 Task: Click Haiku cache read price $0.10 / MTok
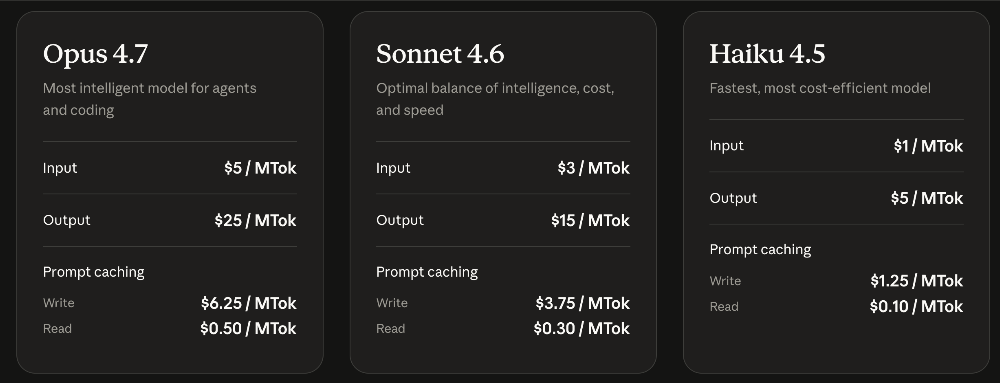pos(916,307)
